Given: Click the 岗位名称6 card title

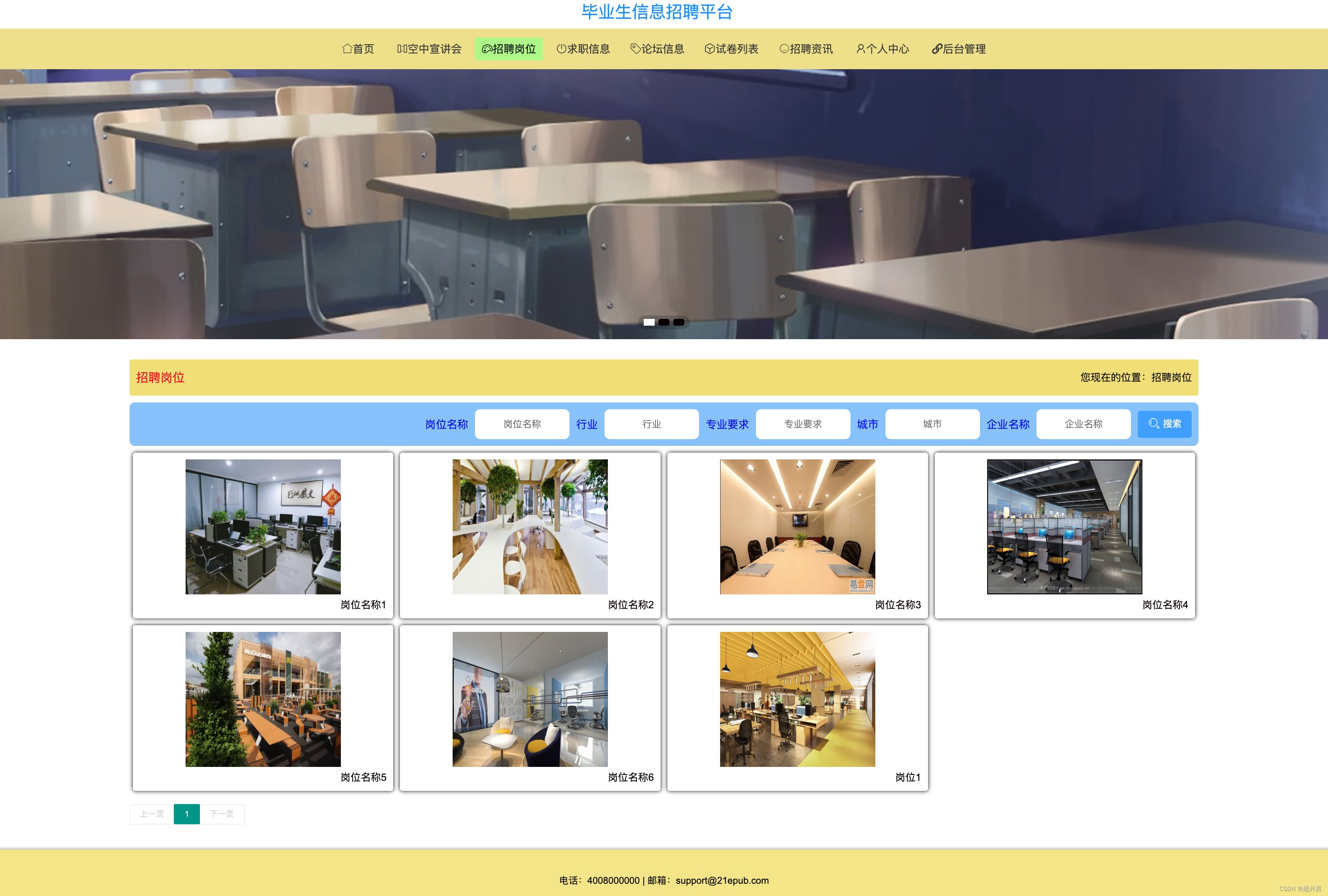Looking at the screenshot, I should pos(631,777).
